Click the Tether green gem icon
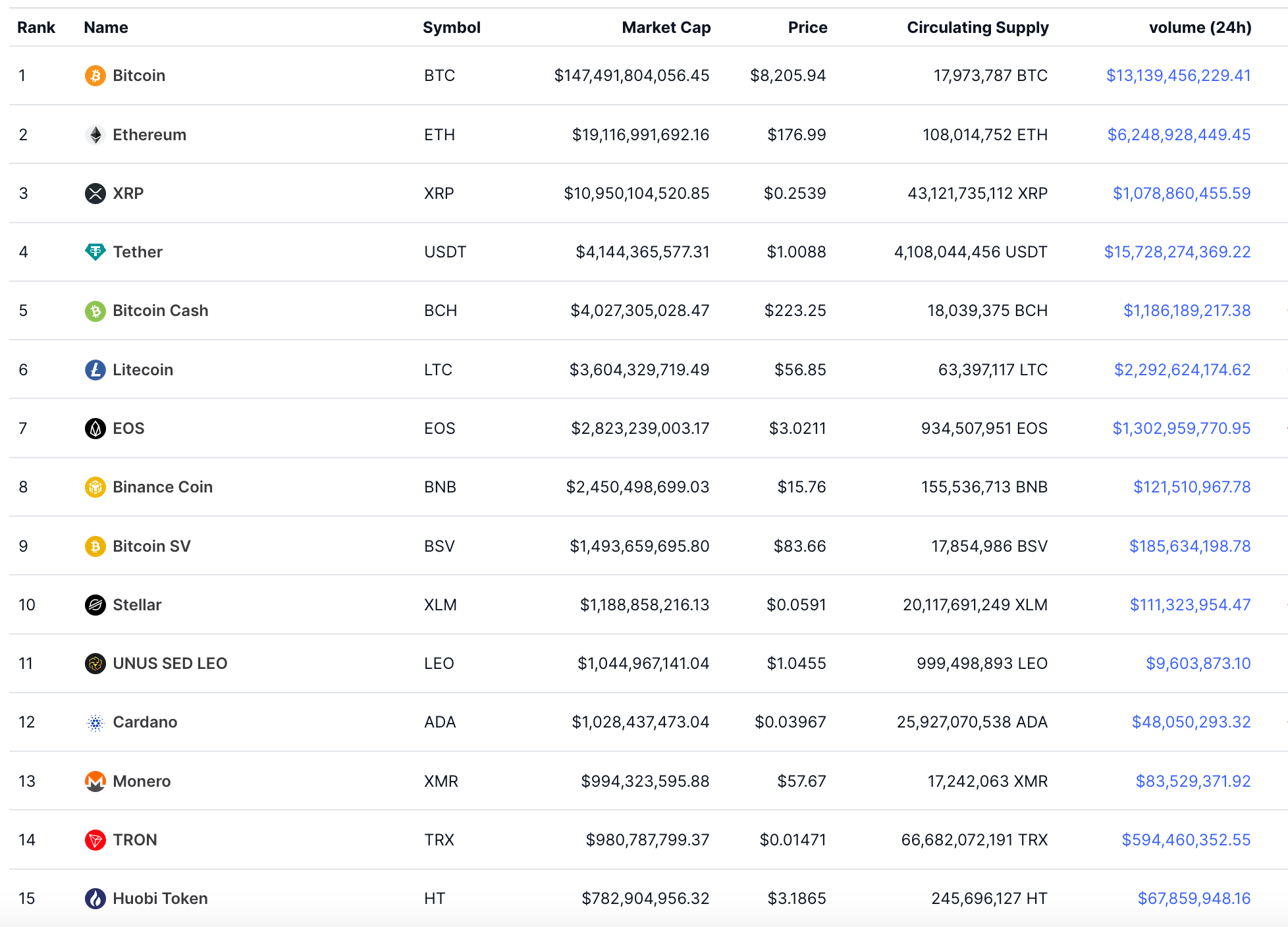 point(95,252)
